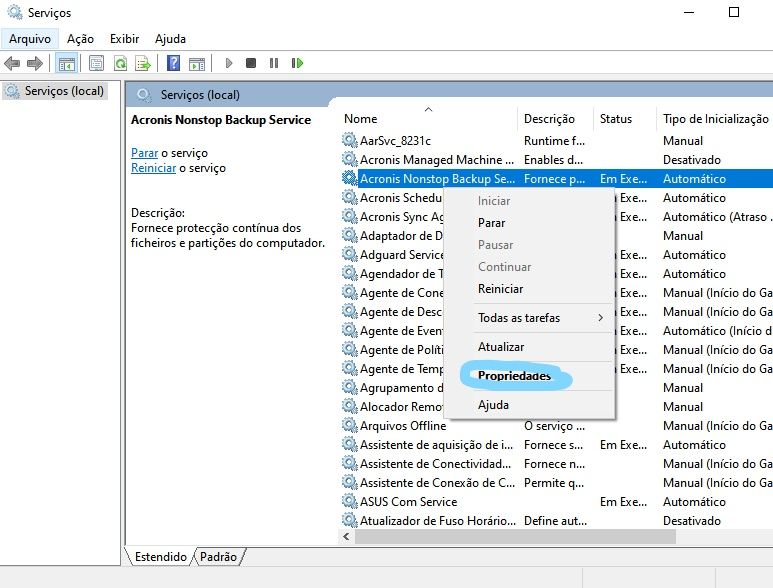Click Desativado cell of Atualizador de Fuso
This screenshot has width=773, height=588.
[692, 521]
